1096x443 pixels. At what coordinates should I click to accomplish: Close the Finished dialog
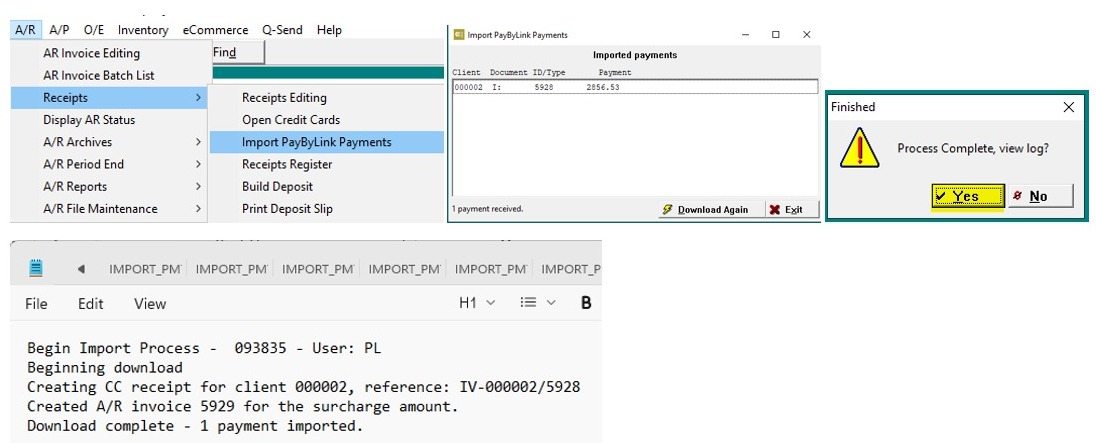point(1069,107)
